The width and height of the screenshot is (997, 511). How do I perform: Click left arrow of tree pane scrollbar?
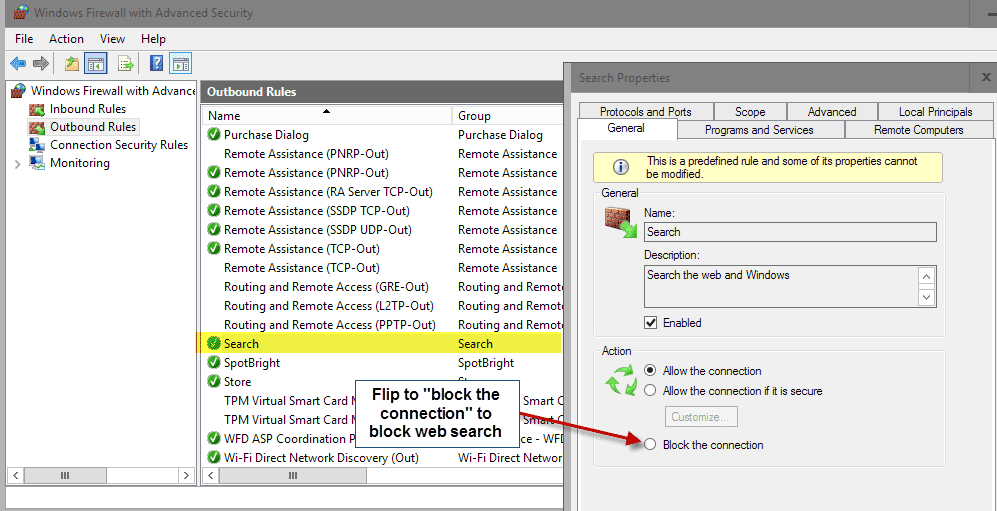[15, 475]
